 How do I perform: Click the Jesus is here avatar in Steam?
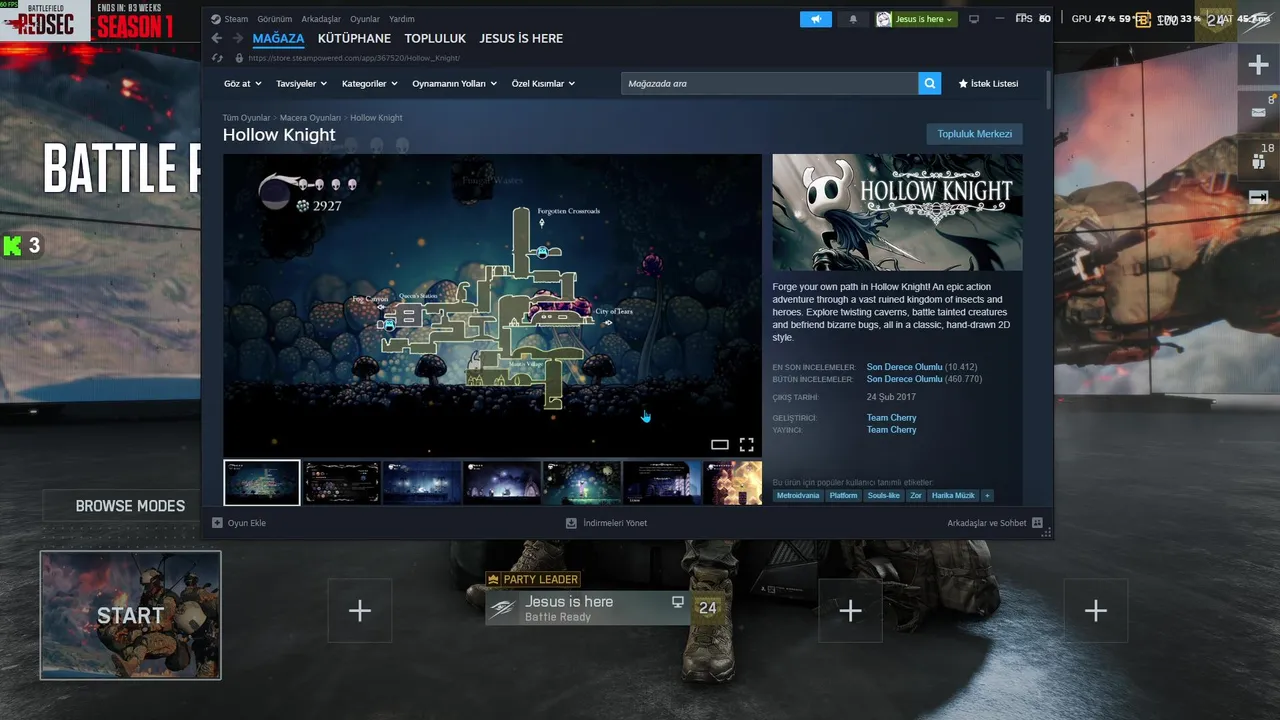coord(884,19)
